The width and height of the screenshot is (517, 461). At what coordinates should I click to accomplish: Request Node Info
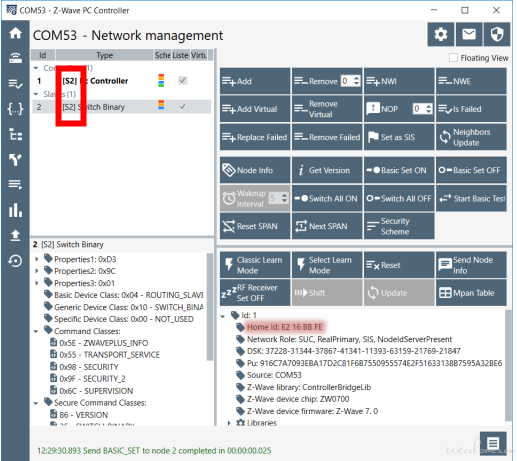tap(255, 170)
